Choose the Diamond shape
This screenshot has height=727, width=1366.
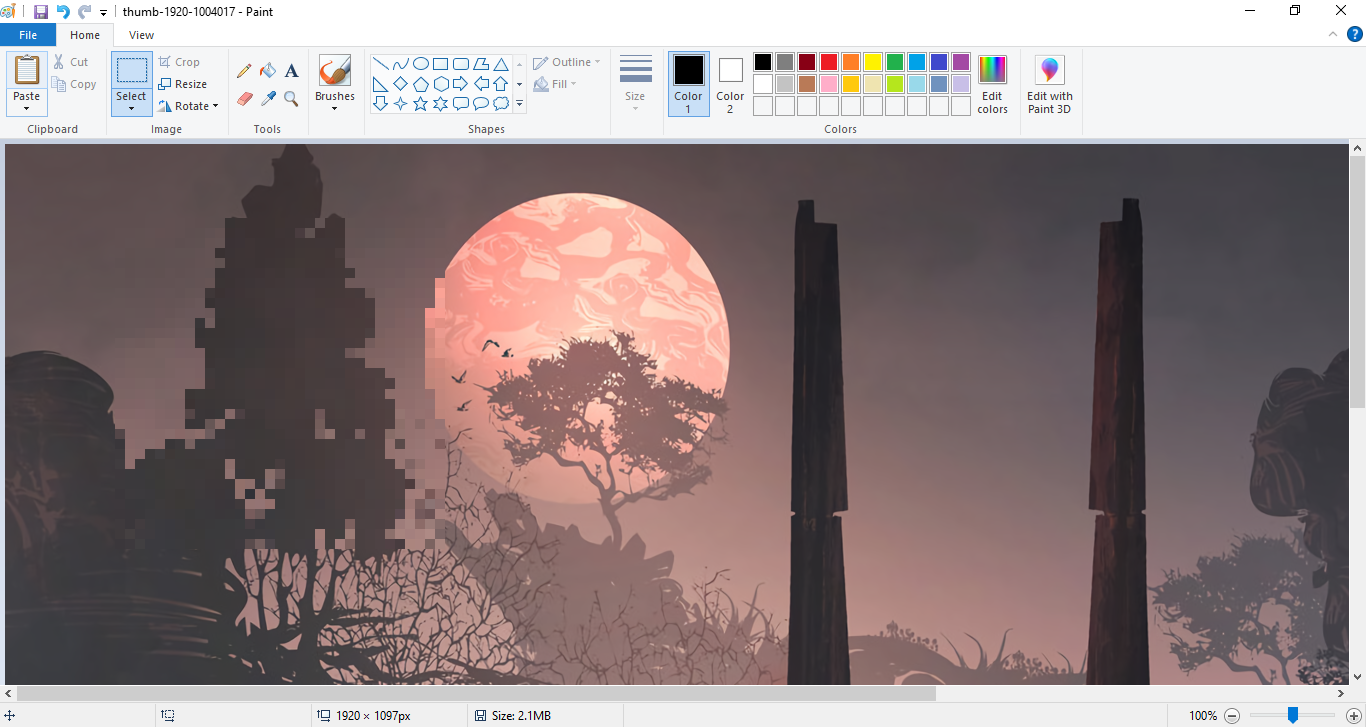[x=401, y=84]
